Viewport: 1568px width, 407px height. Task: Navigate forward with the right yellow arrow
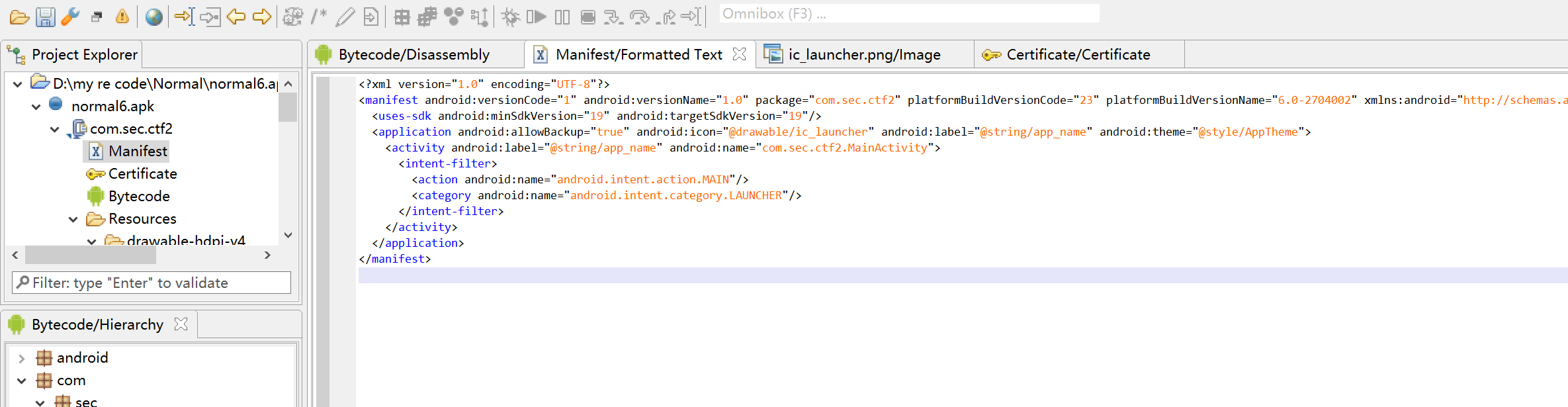tap(262, 17)
